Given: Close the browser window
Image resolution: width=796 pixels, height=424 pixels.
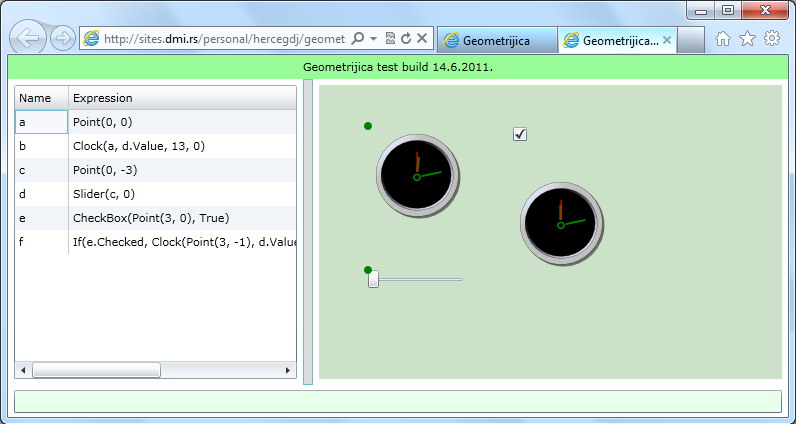Looking at the screenshot, I should pyautogui.click(x=764, y=11).
